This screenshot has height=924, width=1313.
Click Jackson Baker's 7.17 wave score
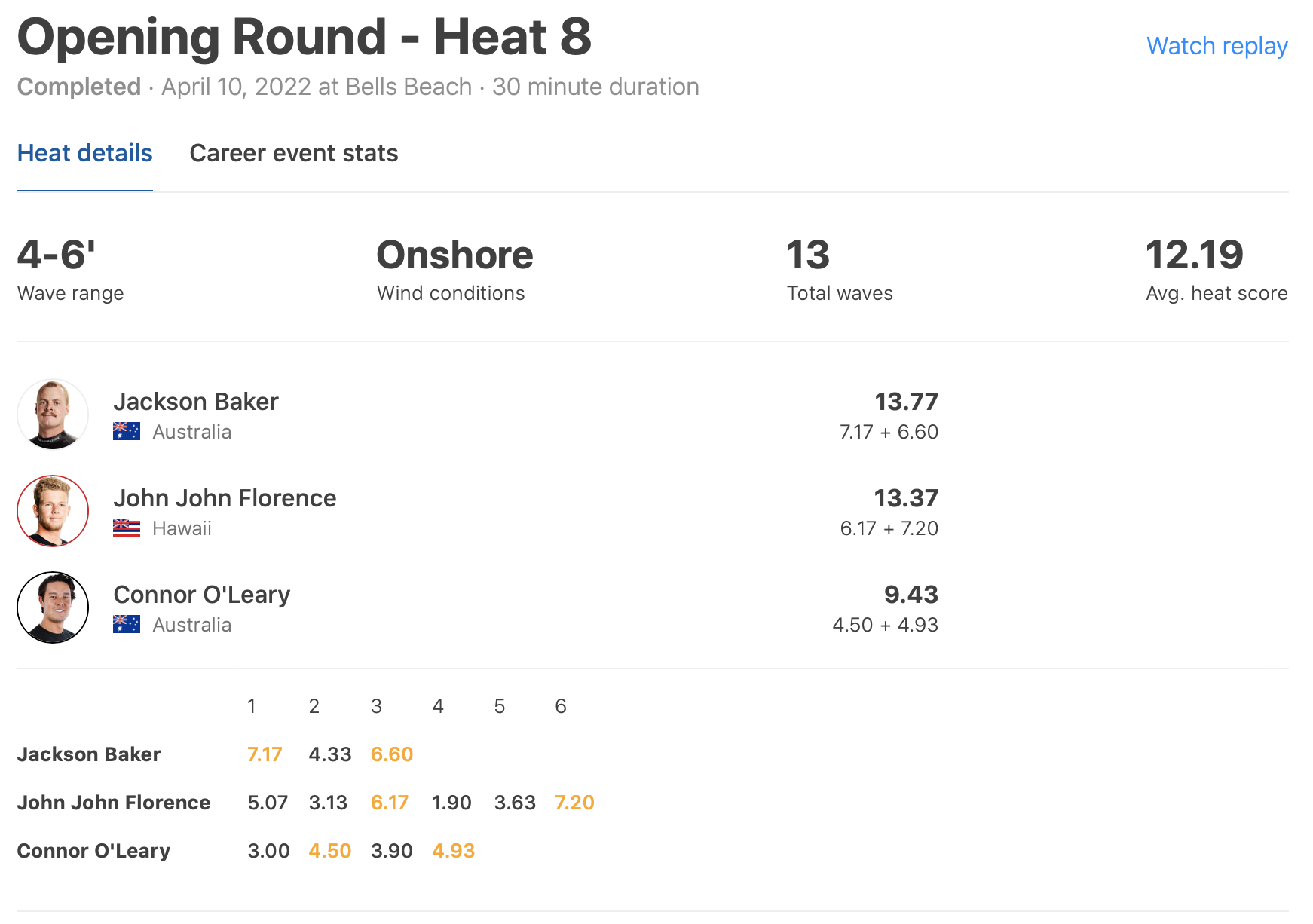[x=265, y=754]
